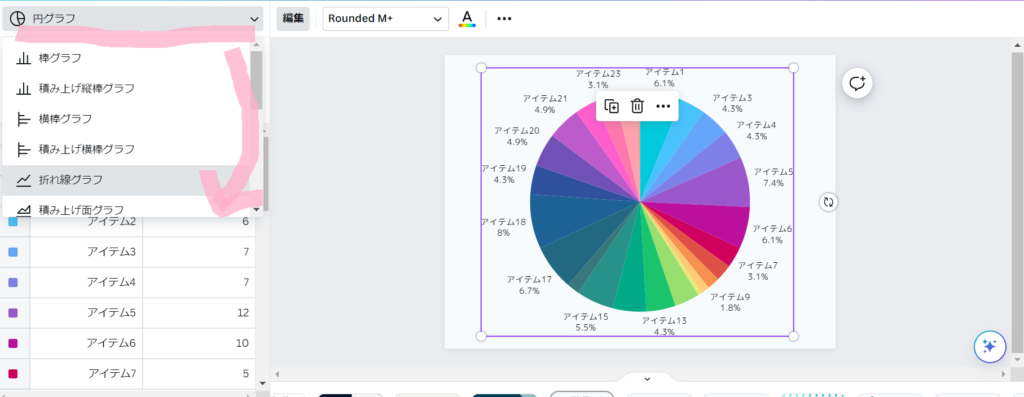Open more options on the chart's floating toolbar
Screen dimensions: 1024x397
coord(663,106)
